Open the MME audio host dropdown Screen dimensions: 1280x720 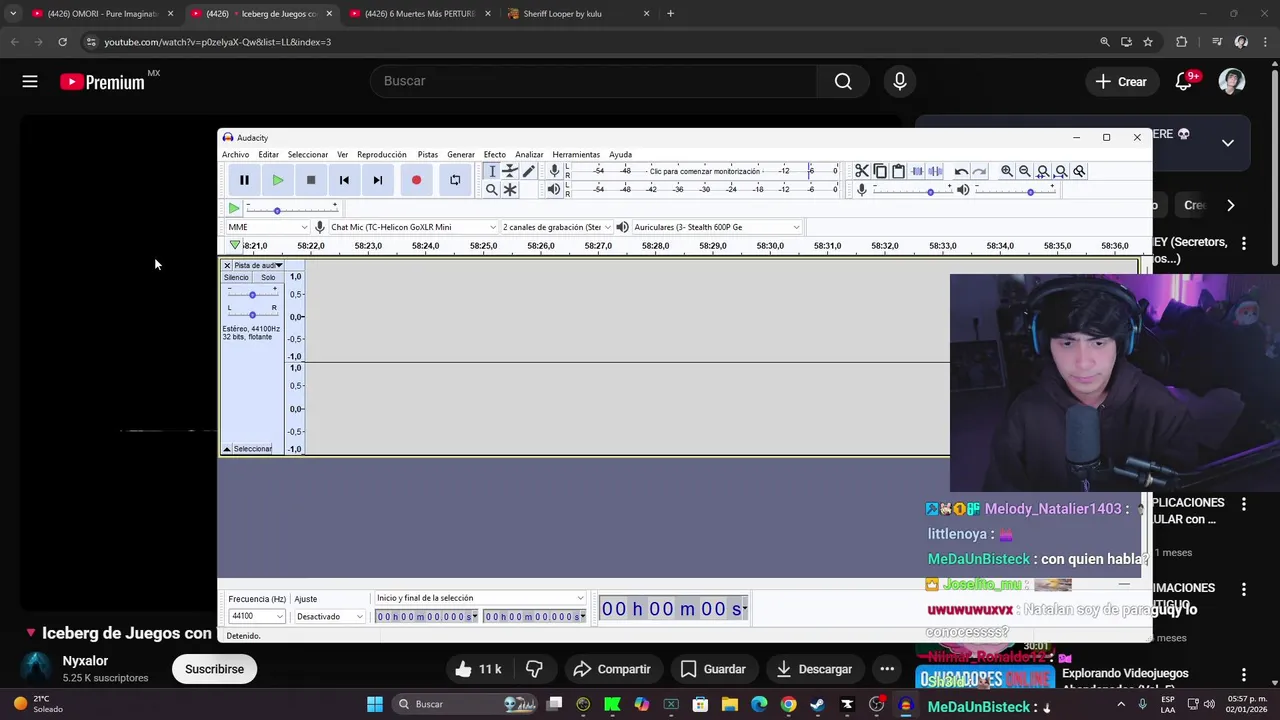click(x=267, y=227)
